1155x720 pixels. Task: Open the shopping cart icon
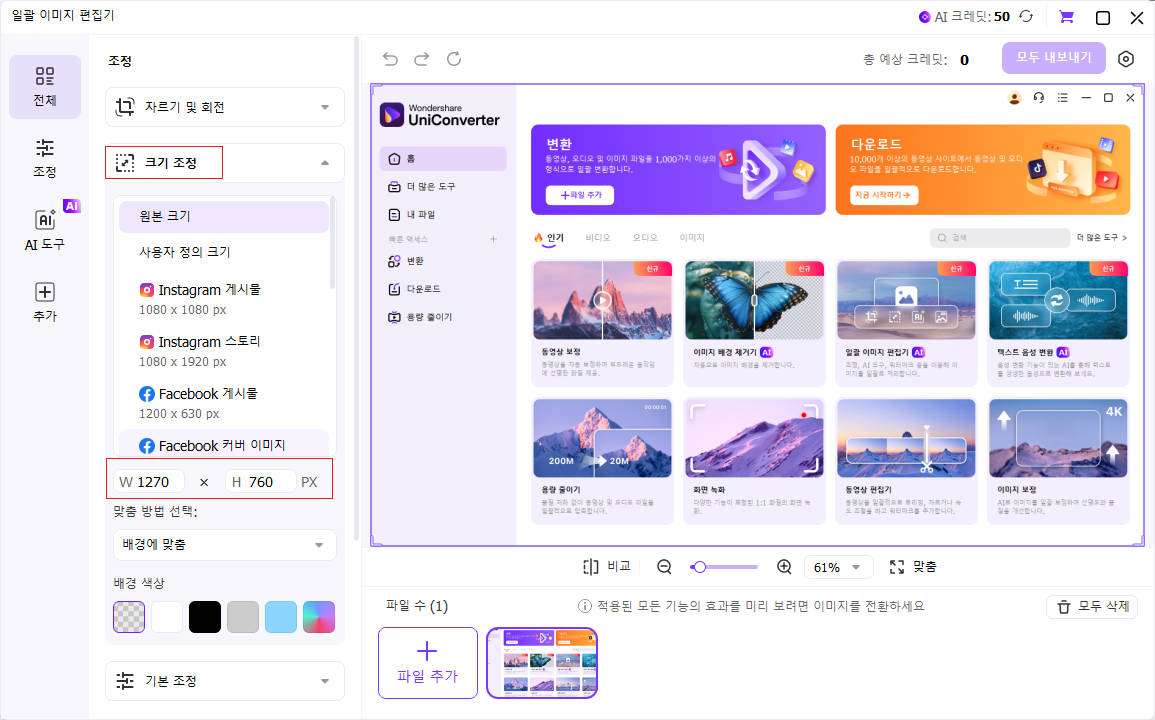click(1067, 17)
